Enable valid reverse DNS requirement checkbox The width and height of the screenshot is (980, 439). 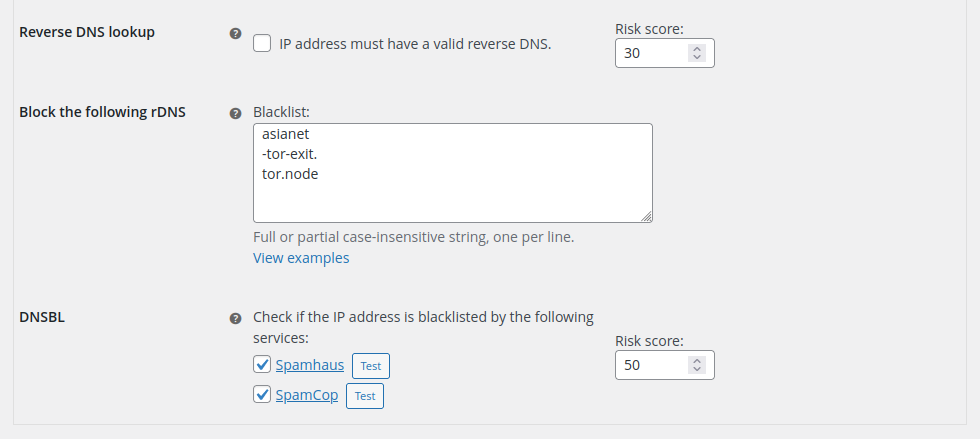tap(262, 43)
